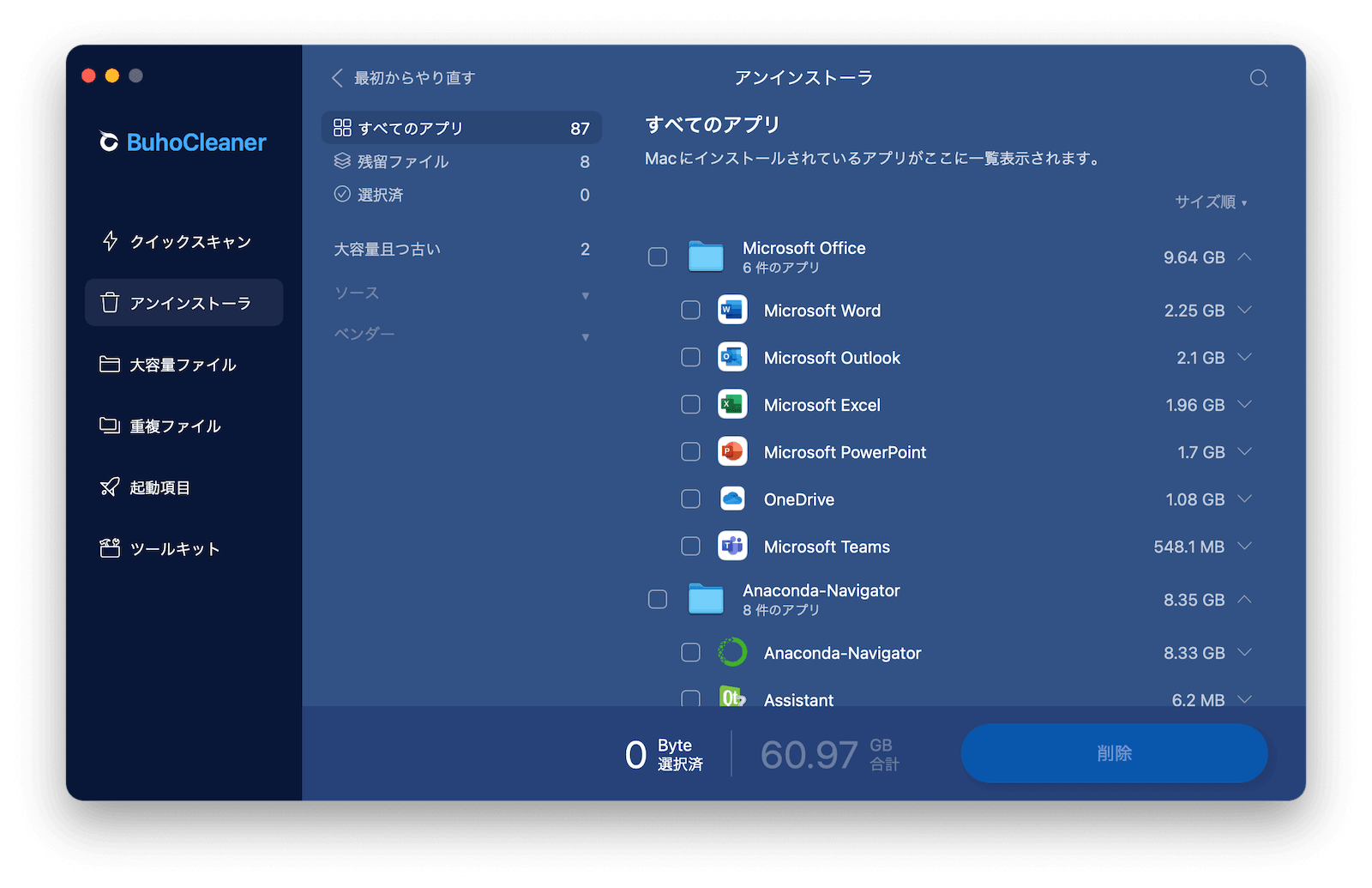Click the Microsoft Outlook app icon
This screenshot has height=888, width=1372.
pos(732,357)
